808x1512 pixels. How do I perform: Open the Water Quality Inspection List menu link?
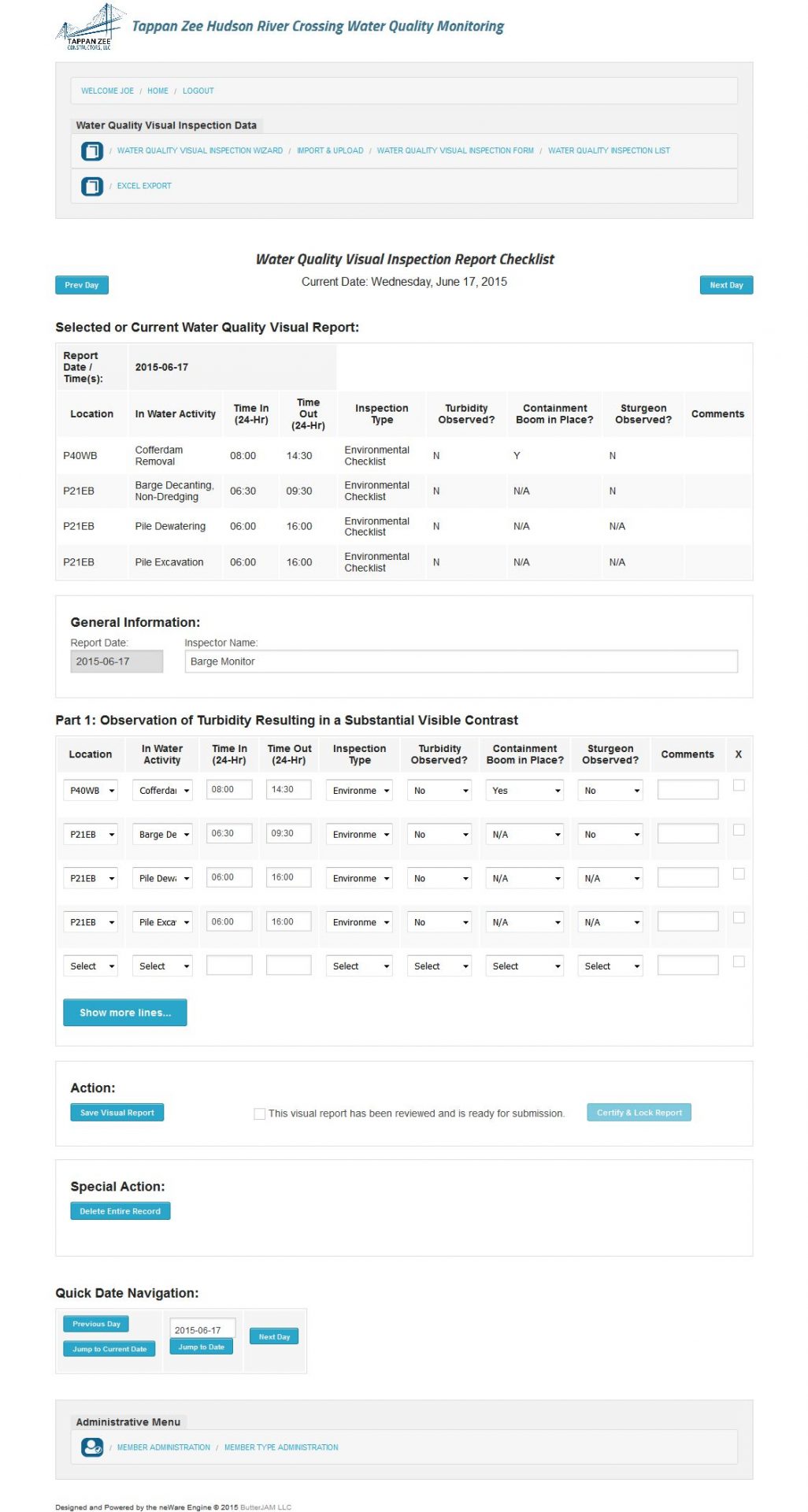[x=608, y=150]
